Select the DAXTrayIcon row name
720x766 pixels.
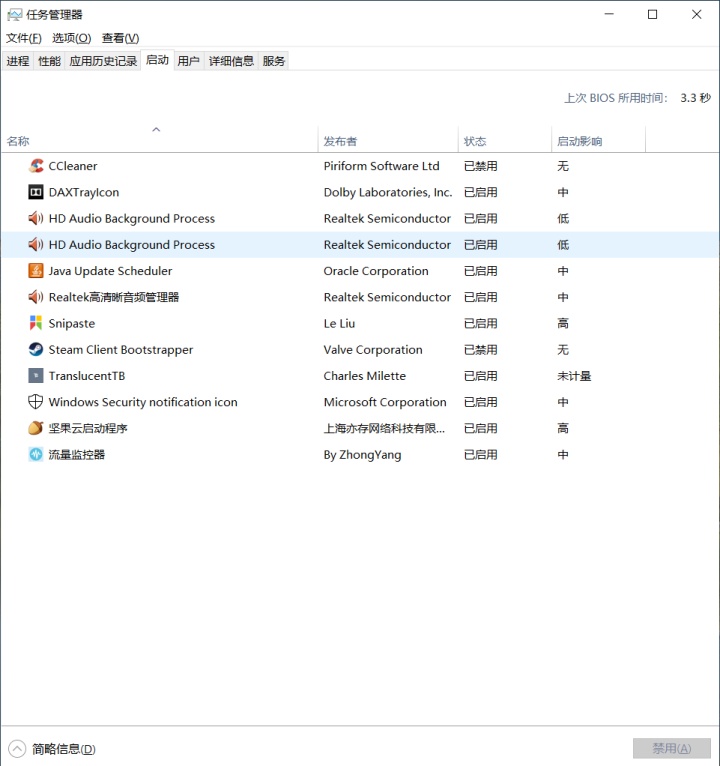[84, 192]
